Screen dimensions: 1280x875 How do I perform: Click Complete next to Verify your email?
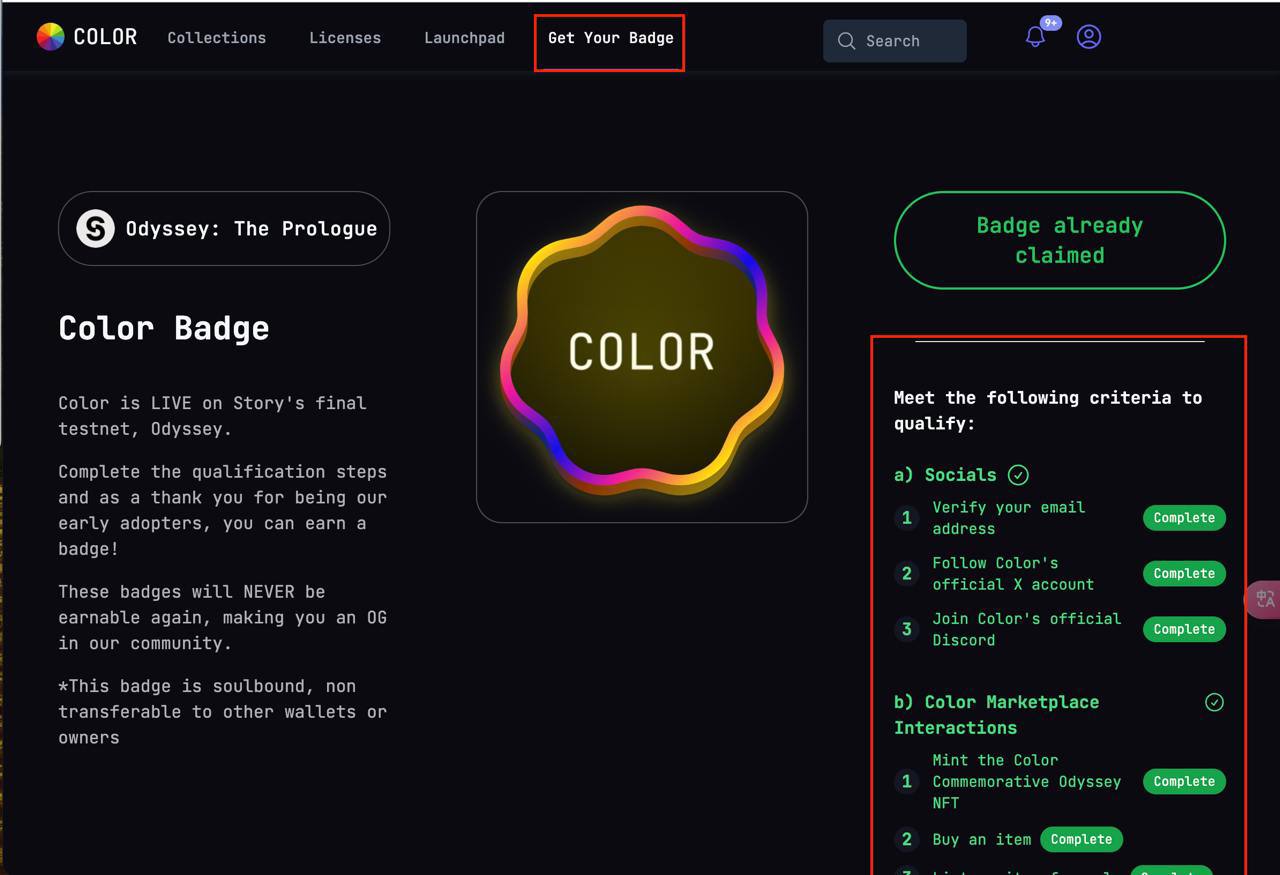1184,518
